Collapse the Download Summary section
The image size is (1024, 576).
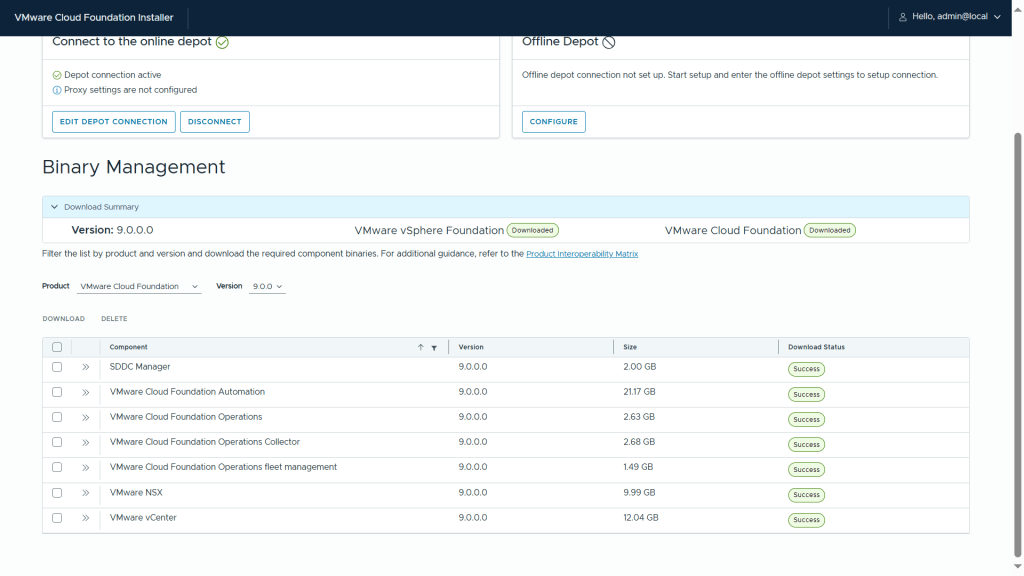tap(55, 207)
